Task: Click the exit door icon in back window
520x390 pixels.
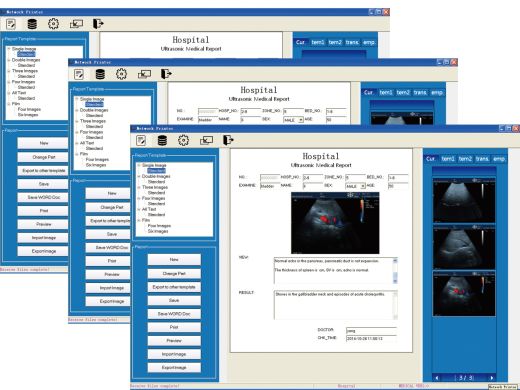Action: coord(98,23)
